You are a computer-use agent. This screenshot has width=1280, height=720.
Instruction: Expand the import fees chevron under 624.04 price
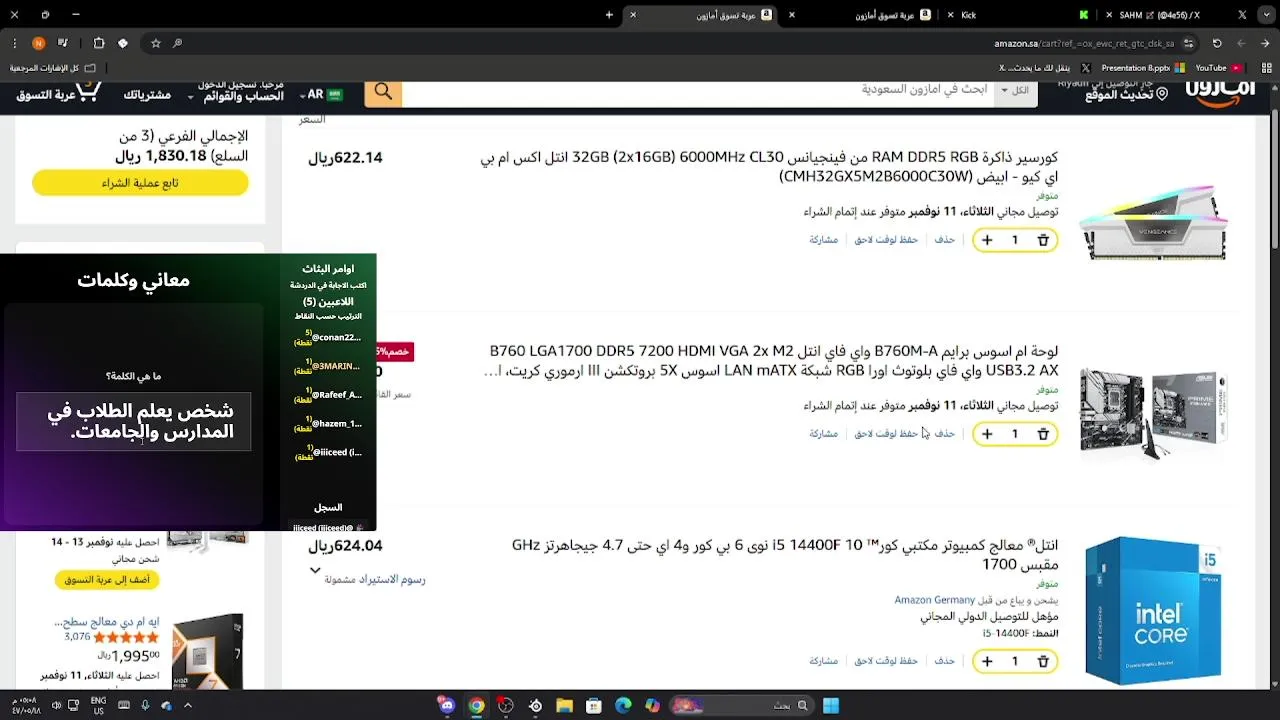pyautogui.click(x=315, y=571)
